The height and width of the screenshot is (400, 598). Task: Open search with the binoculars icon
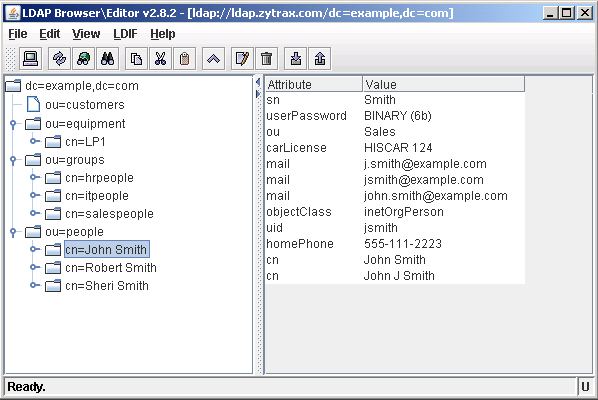pyautogui.click(x=108, y=59)
